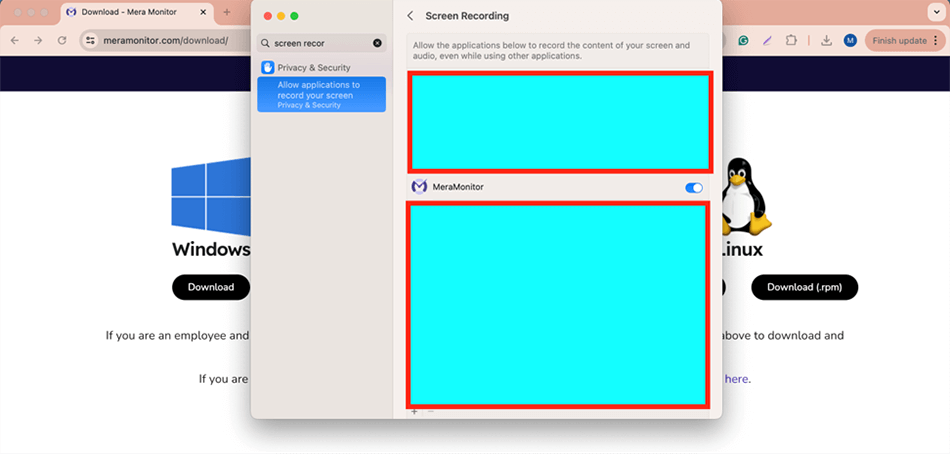Open the purple feather extension icon

767,41
